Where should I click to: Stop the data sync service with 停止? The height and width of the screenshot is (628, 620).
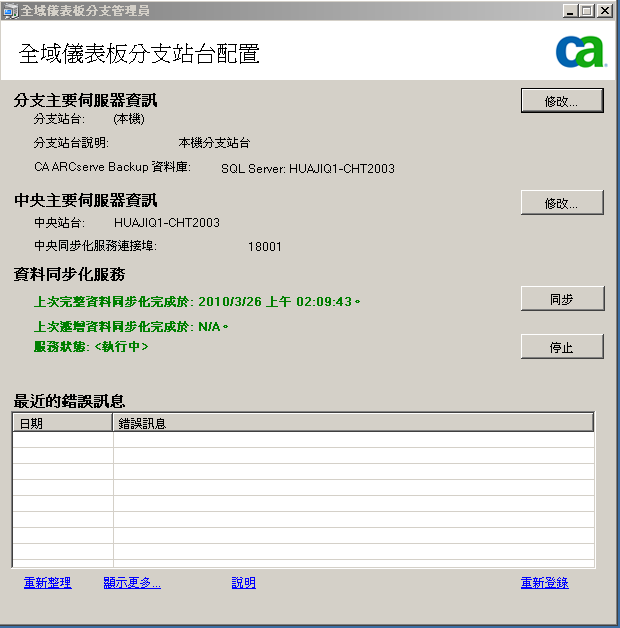point(562,346)
